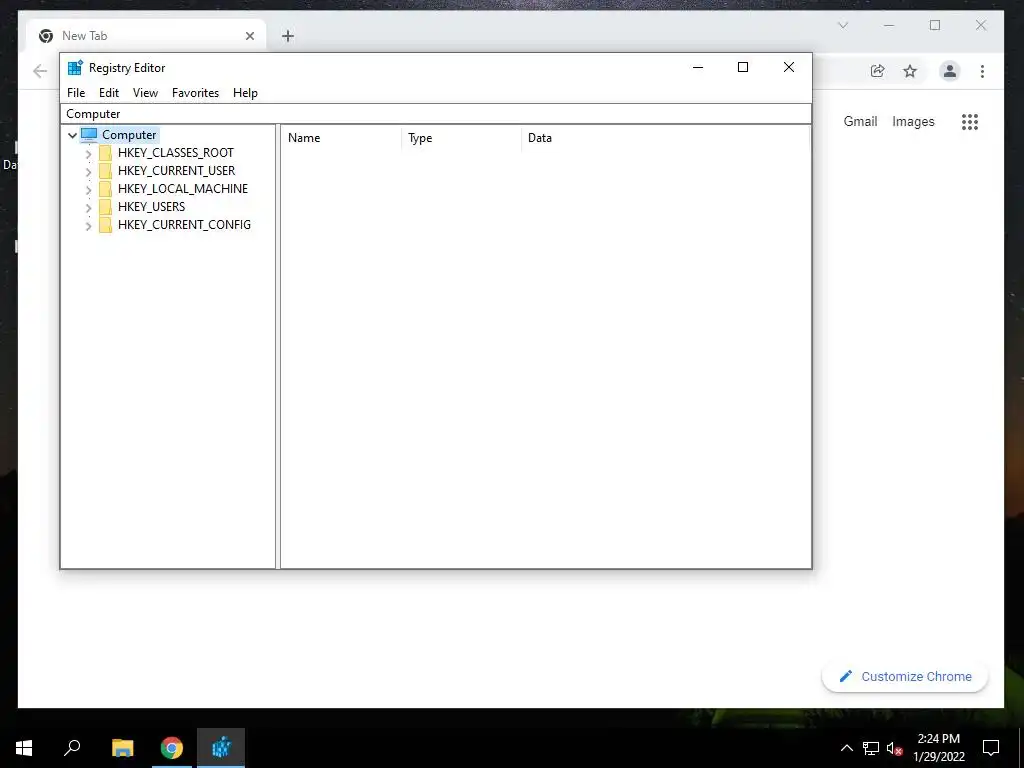Open the Chrome three-dot menu
This screenshot has width=1024, height=768.
tap(982, 71)
